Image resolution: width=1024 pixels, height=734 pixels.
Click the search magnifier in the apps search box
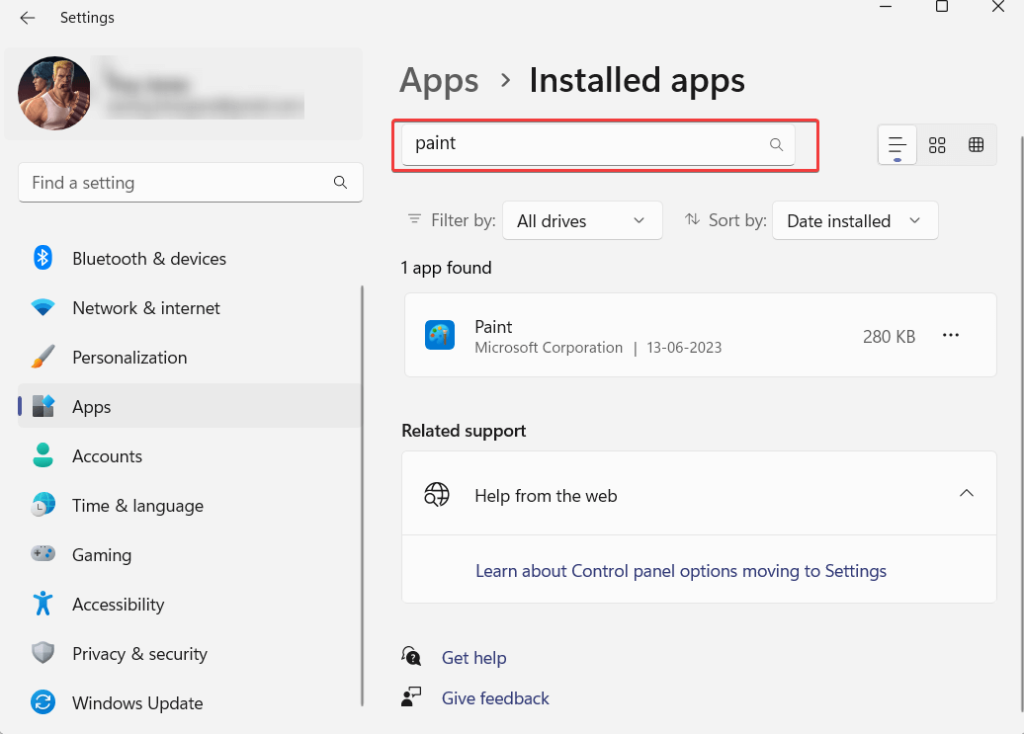(x=776, y=144)
